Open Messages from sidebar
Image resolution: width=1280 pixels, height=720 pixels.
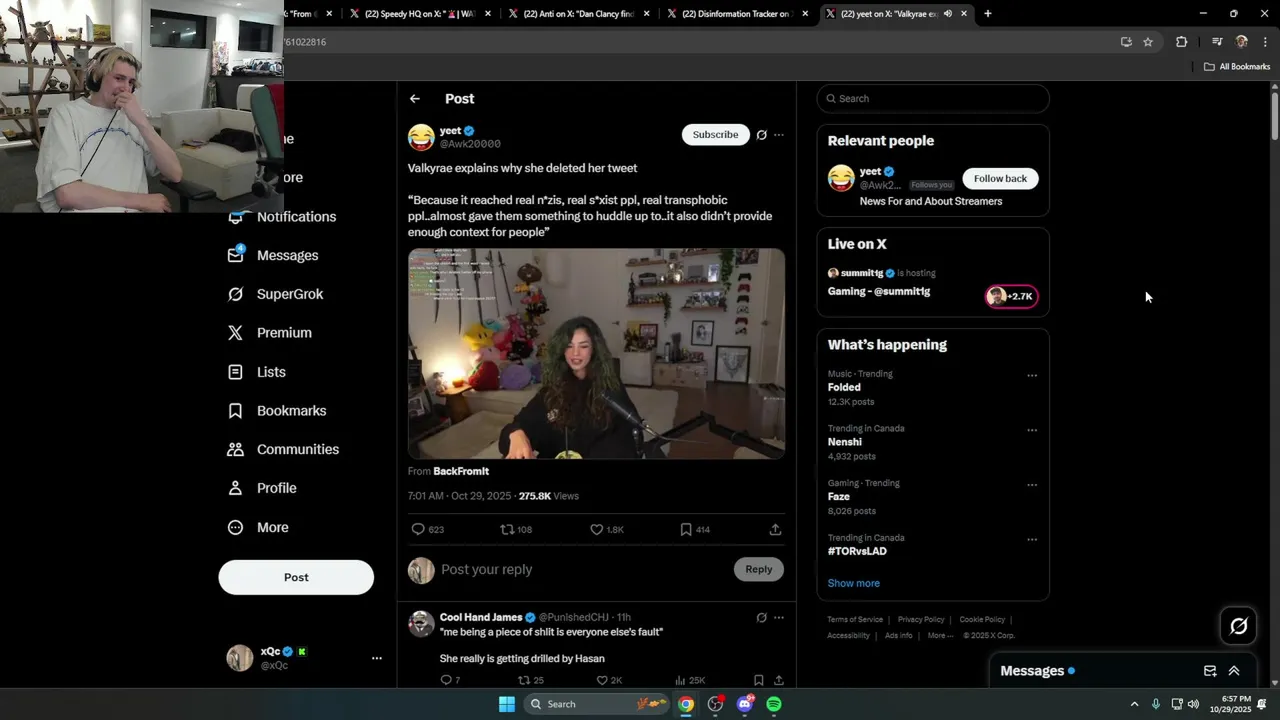pos(273,255)
